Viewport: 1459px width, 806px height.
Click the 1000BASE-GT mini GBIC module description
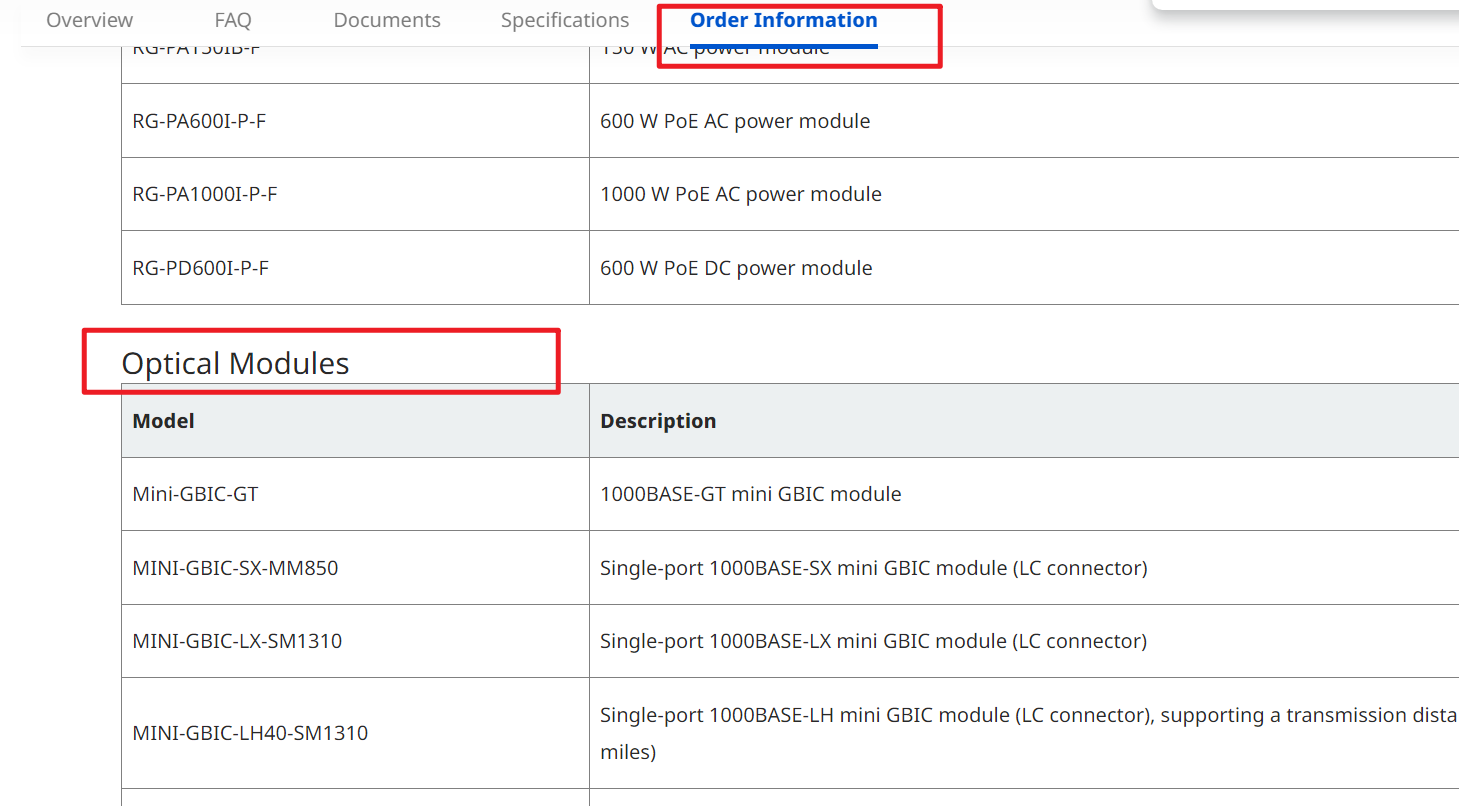coord(750,494)
